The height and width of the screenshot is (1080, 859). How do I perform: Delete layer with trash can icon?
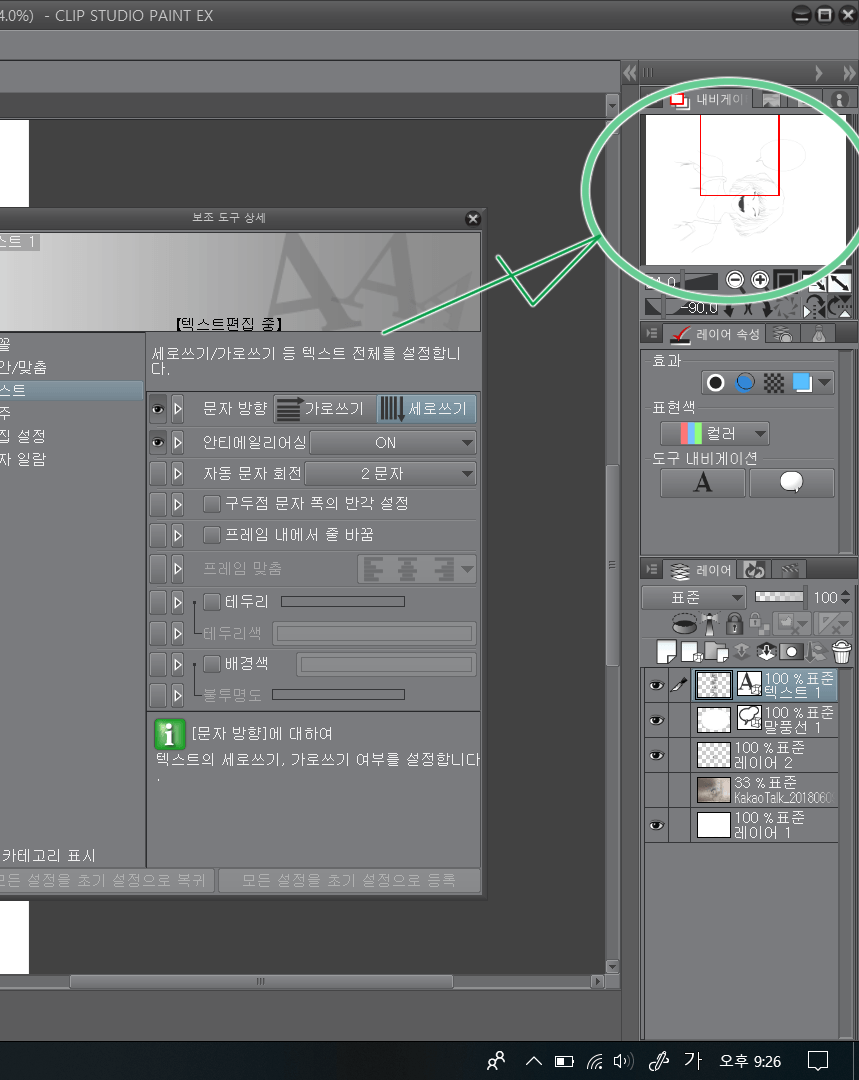click(842, 651)
